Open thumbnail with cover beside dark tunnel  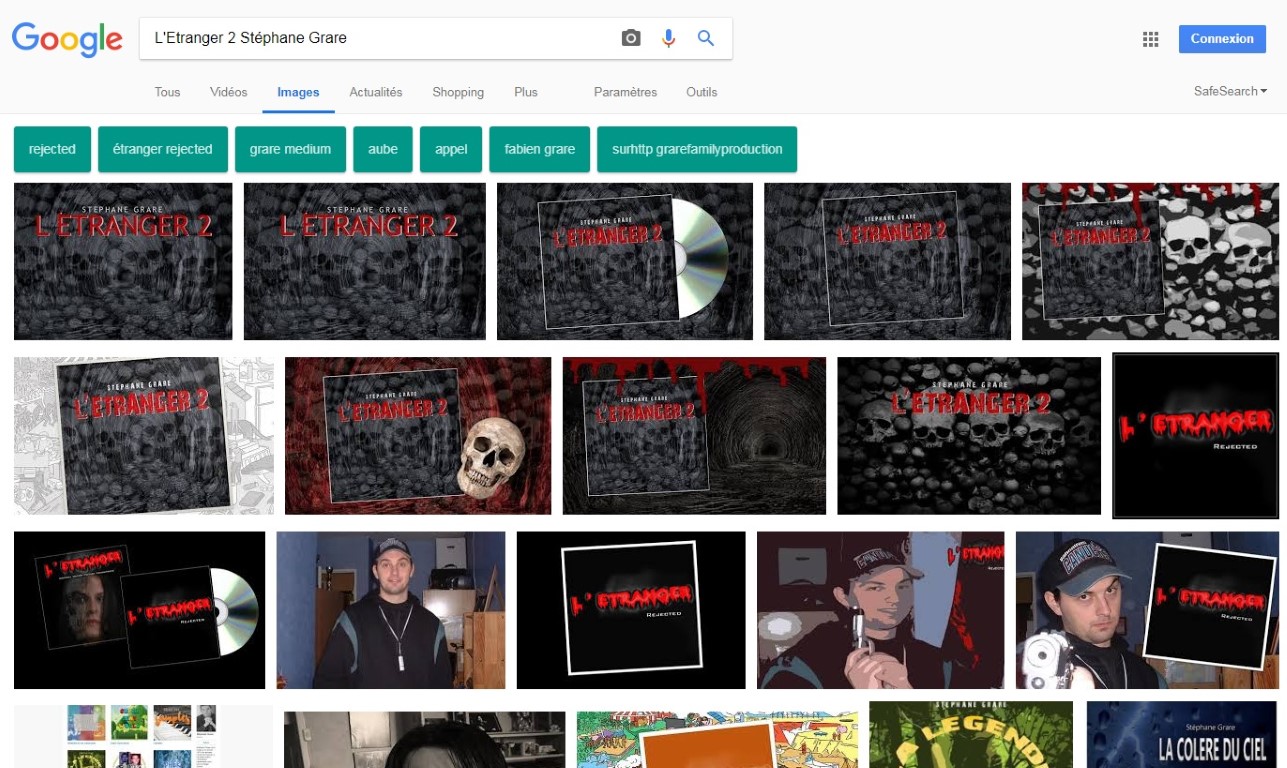click(694, 436)
